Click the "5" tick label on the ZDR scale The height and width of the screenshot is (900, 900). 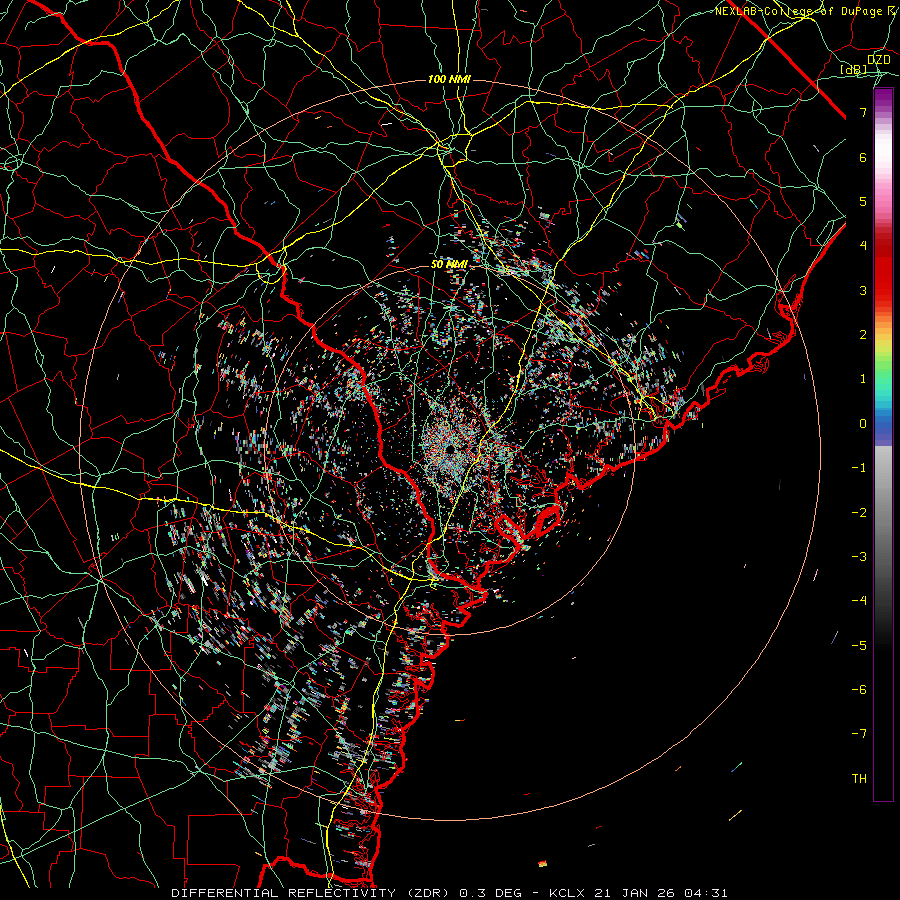click(x=863, y=201)
